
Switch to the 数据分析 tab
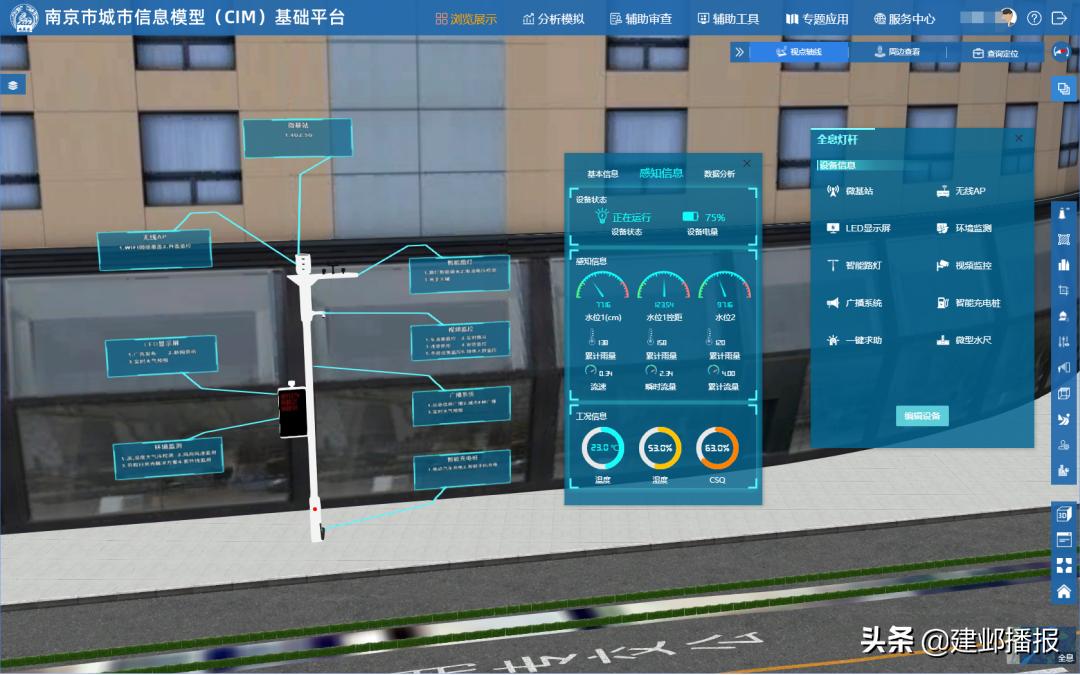point(719,174)
